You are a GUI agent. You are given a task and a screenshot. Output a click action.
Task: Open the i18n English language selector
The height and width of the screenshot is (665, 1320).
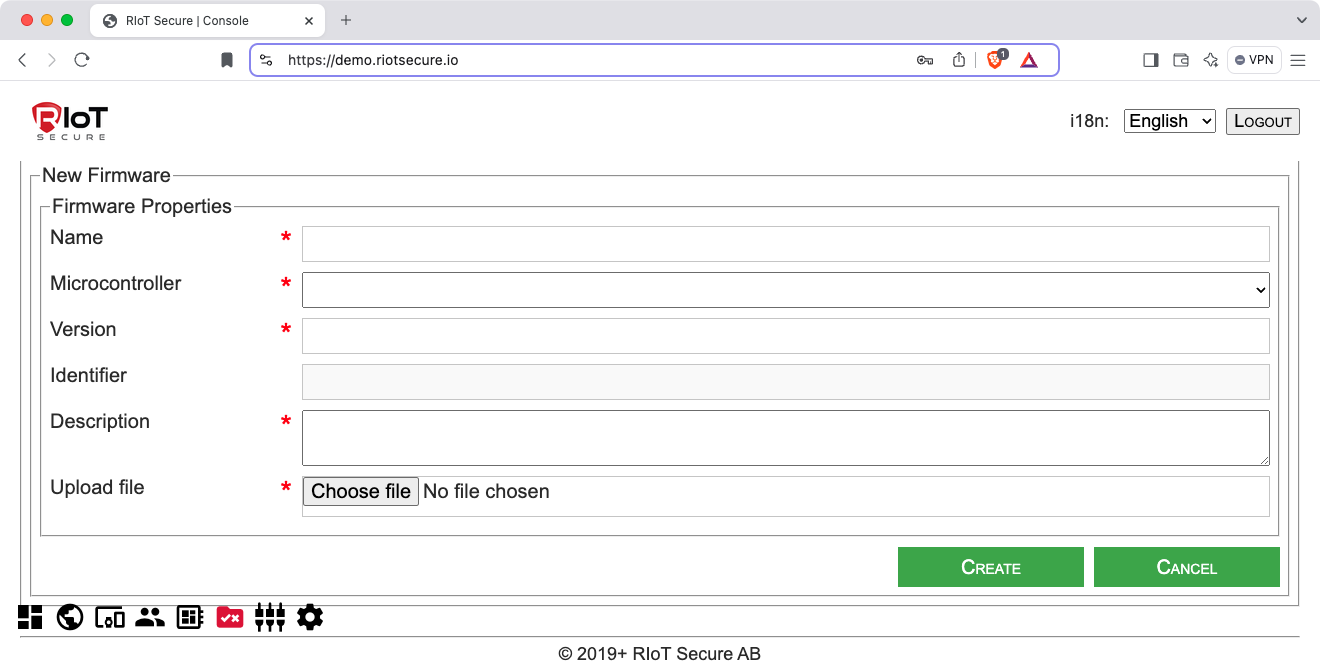coord(1169,121)
